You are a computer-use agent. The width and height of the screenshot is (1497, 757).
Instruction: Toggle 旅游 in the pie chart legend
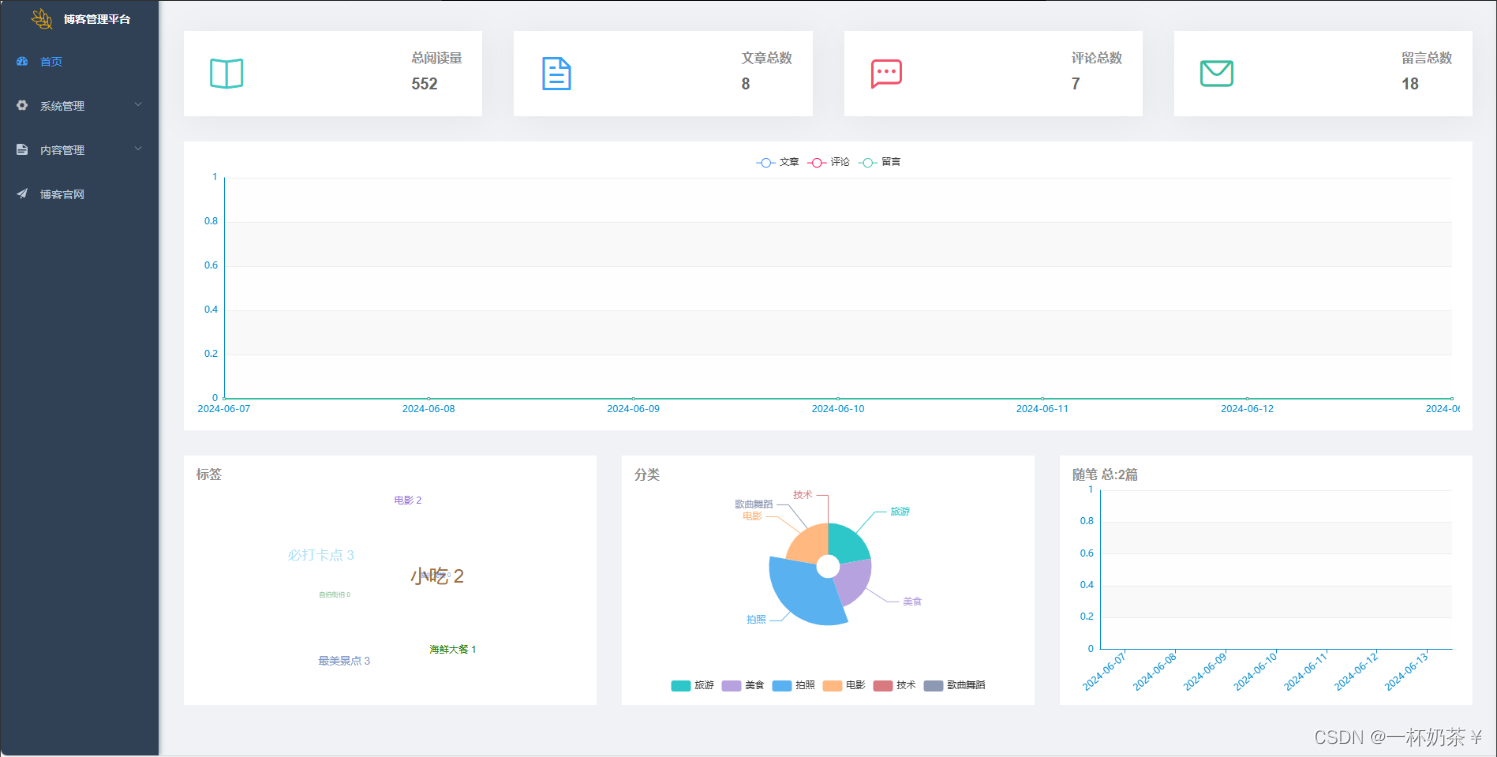click(692, 685)
